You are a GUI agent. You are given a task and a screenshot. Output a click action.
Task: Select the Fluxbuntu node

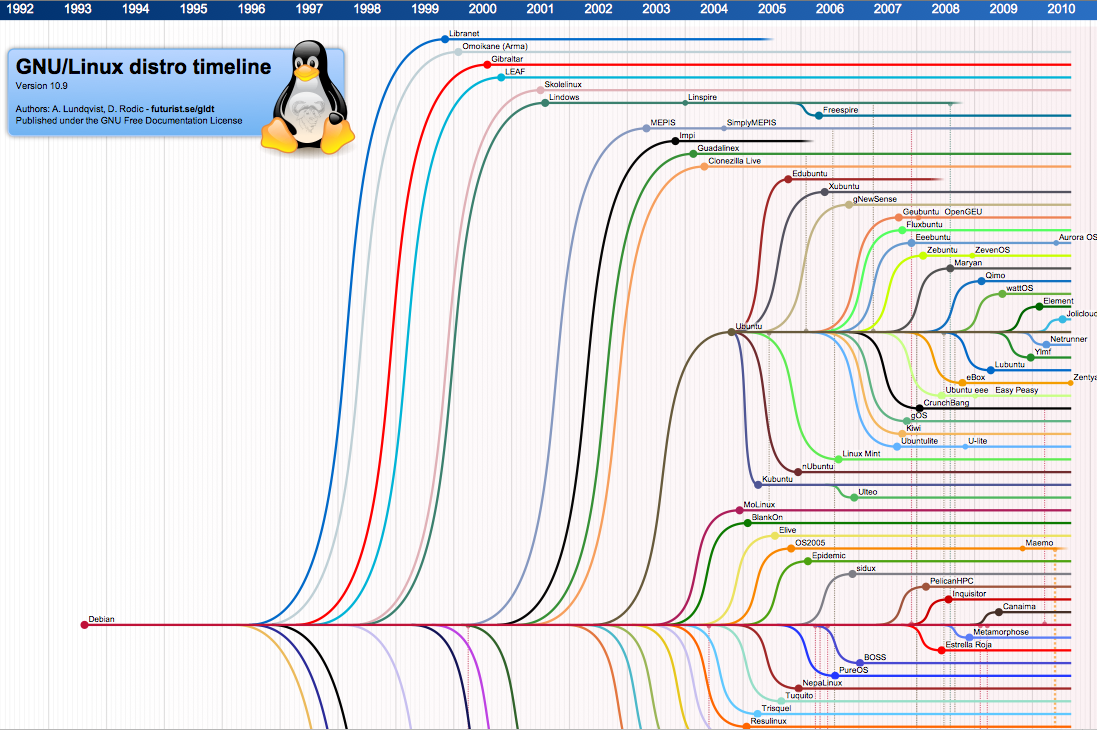coord(902,230)
